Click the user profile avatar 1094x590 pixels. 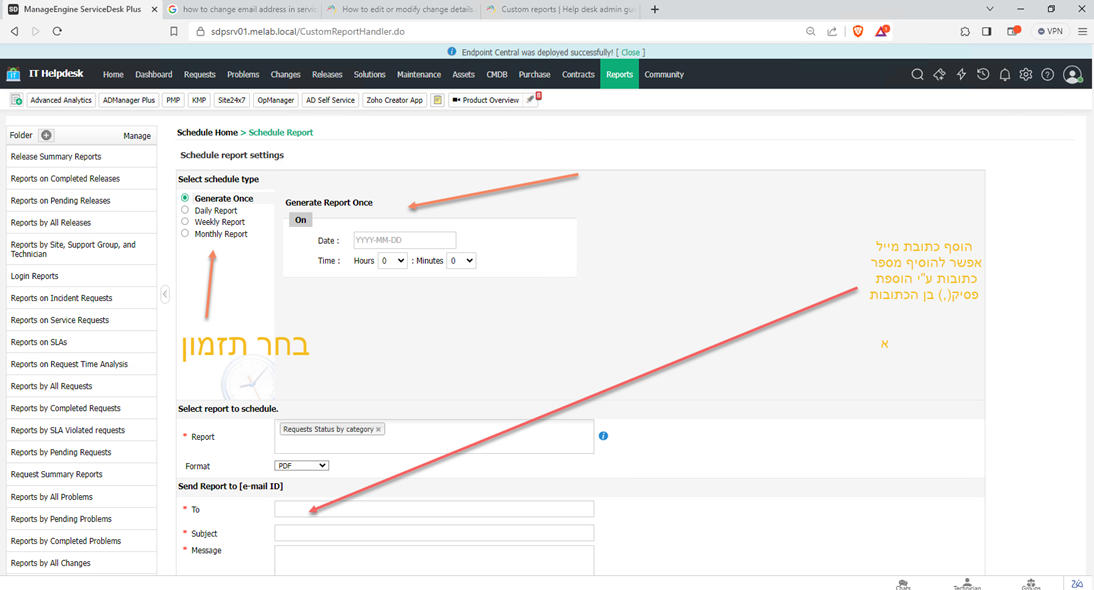(x=1072, y=75)
